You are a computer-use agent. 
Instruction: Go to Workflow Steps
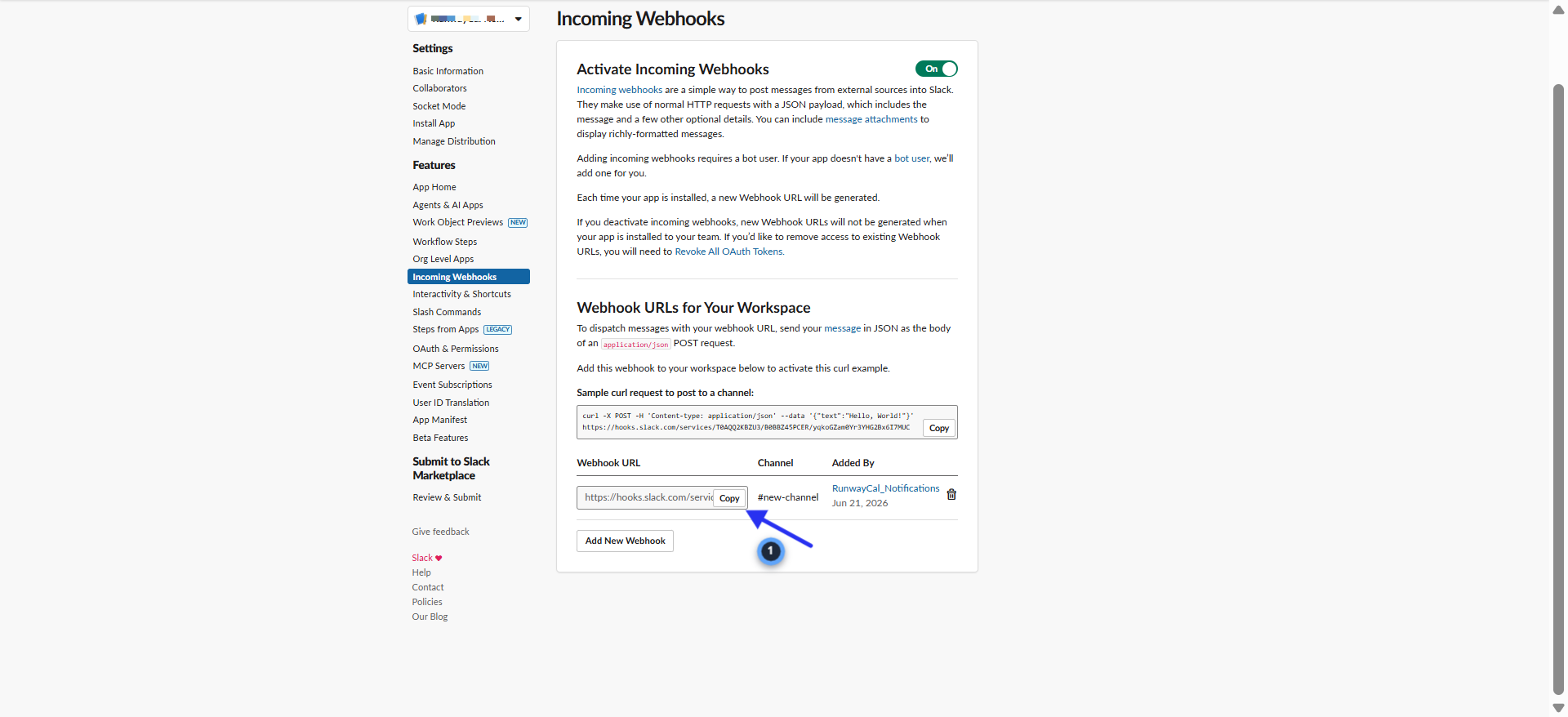point(444,242)
